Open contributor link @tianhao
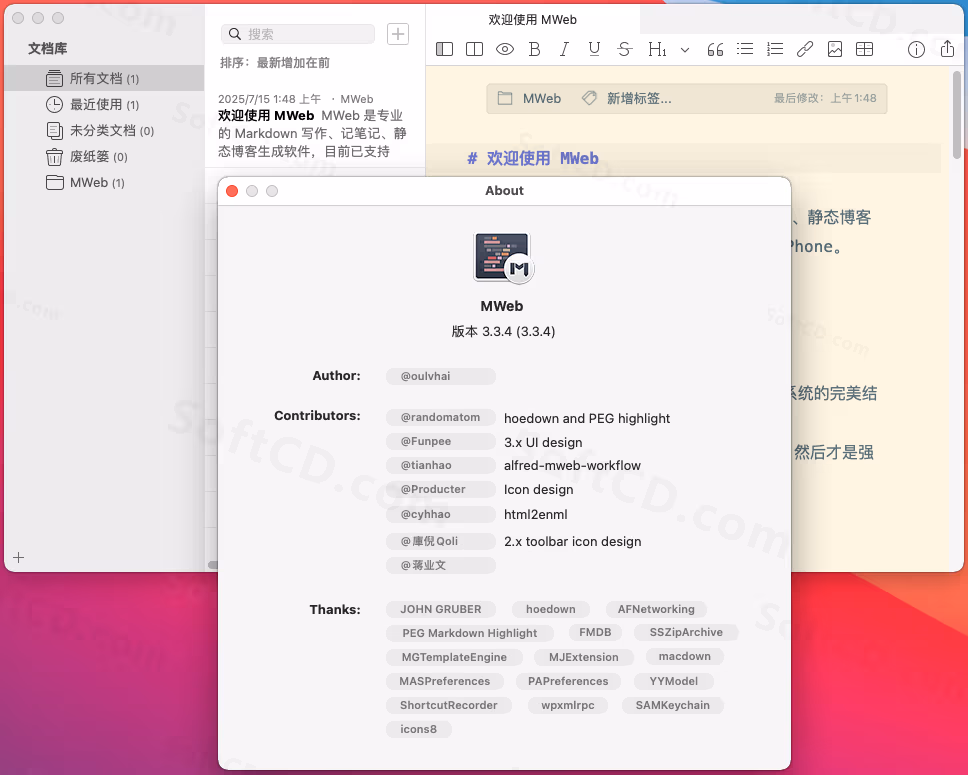 click(441, 465)
